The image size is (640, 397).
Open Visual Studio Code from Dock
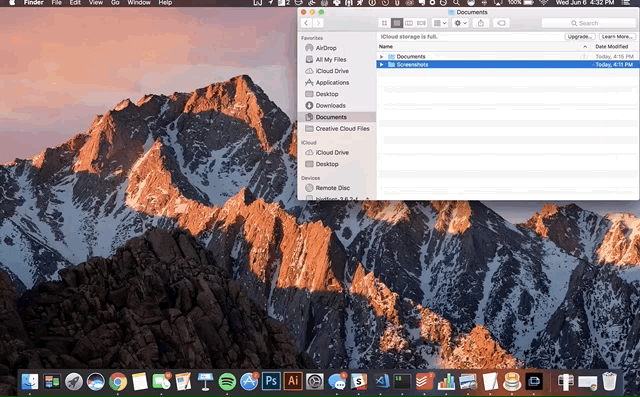[x=381, y=382]
